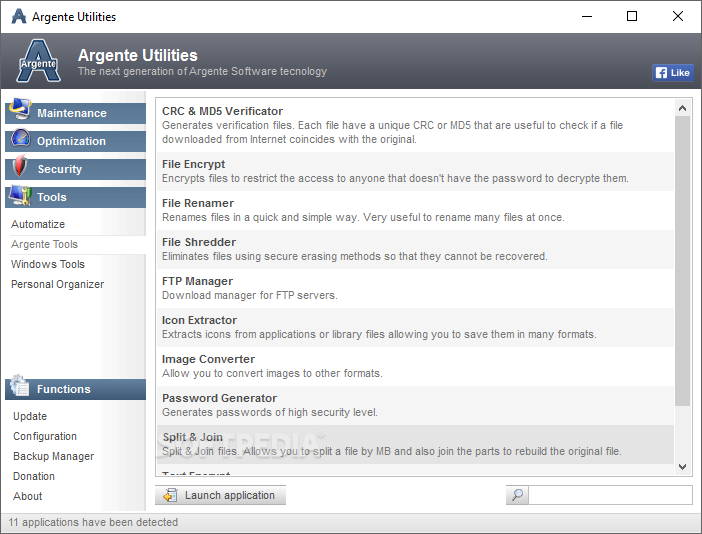702x534 pixels.
Task: Click the Facebook Like button
Action: 672,73
